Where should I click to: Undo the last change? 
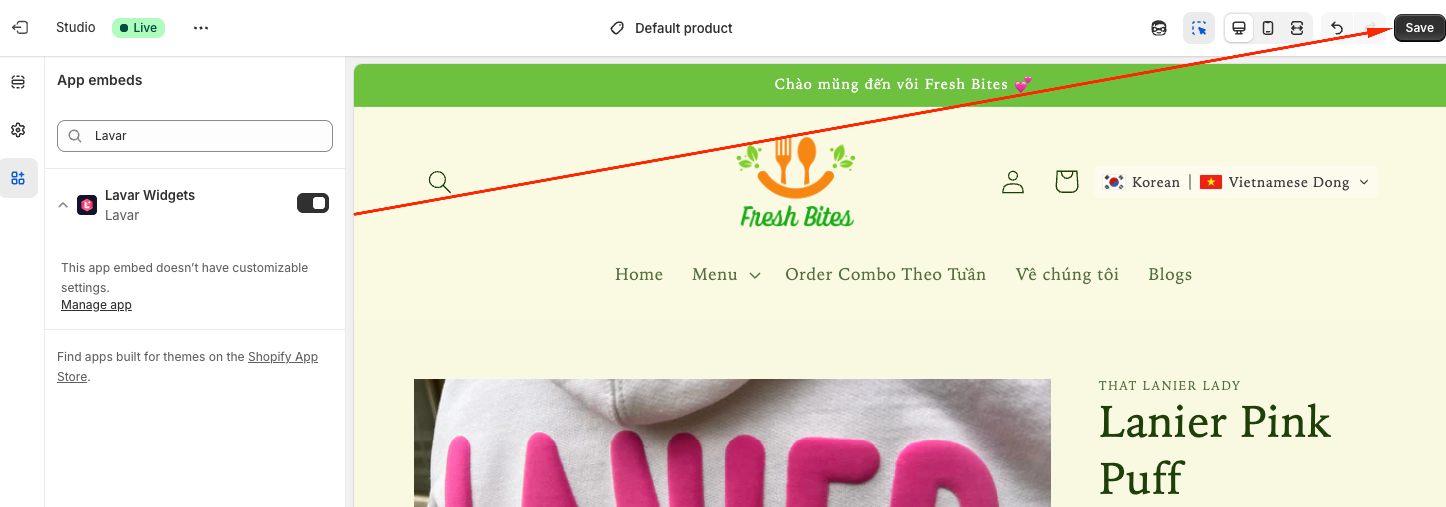point(1337,28)
